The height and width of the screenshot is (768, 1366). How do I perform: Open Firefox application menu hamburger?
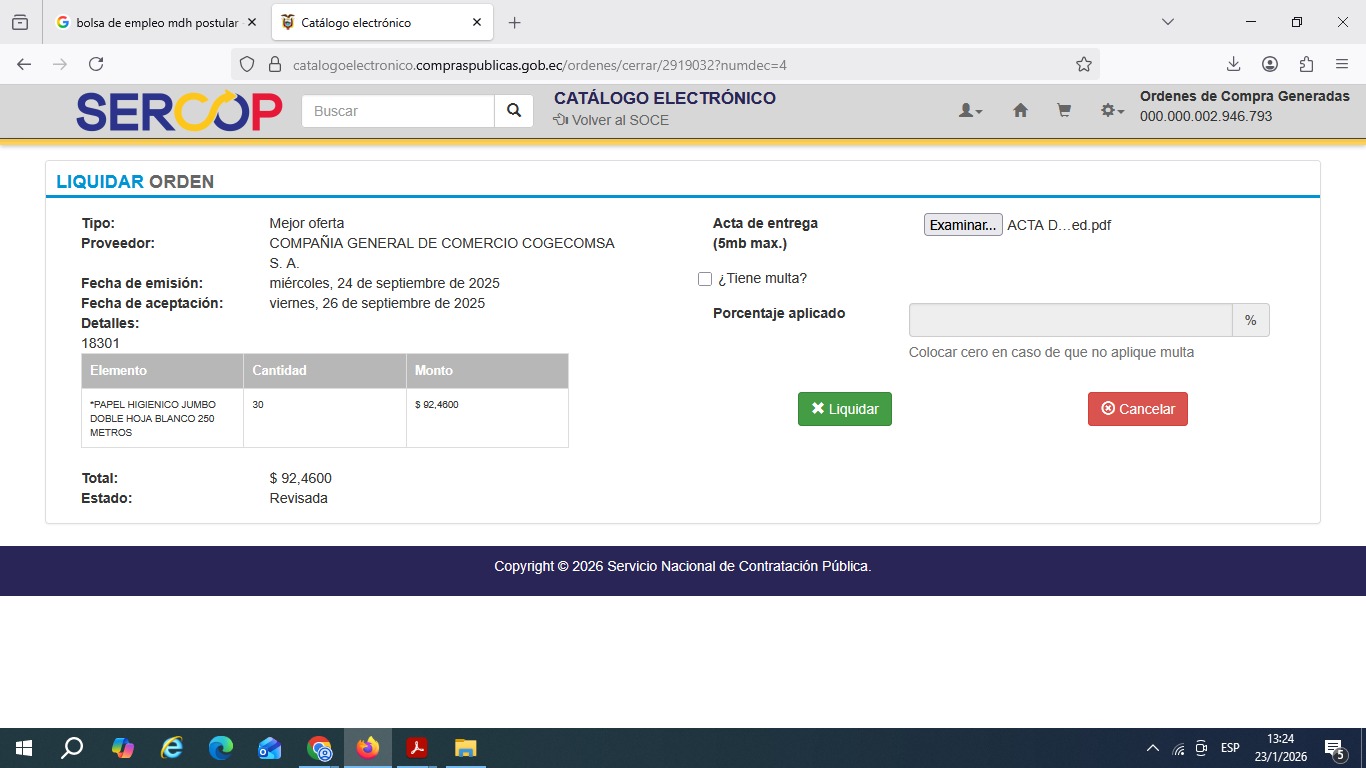click(1342, 64)
